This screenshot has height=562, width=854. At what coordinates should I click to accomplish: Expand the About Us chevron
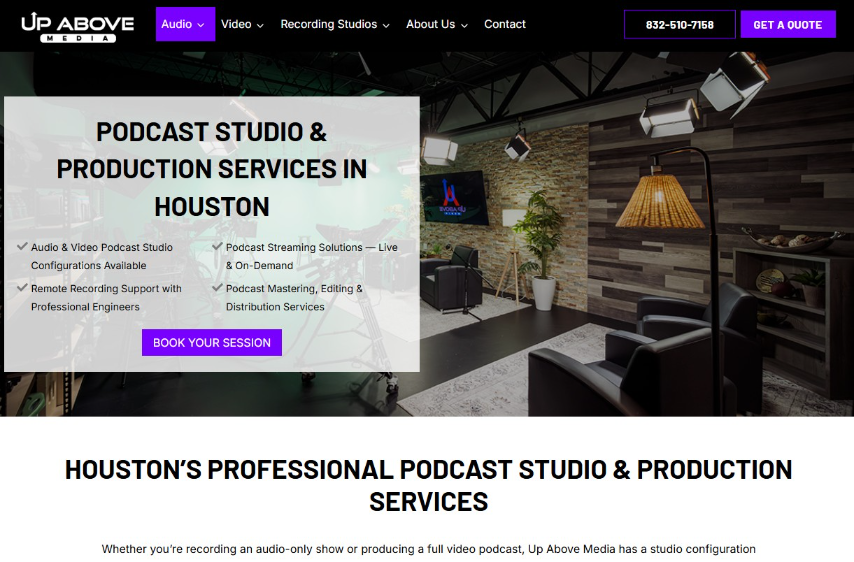465,25
